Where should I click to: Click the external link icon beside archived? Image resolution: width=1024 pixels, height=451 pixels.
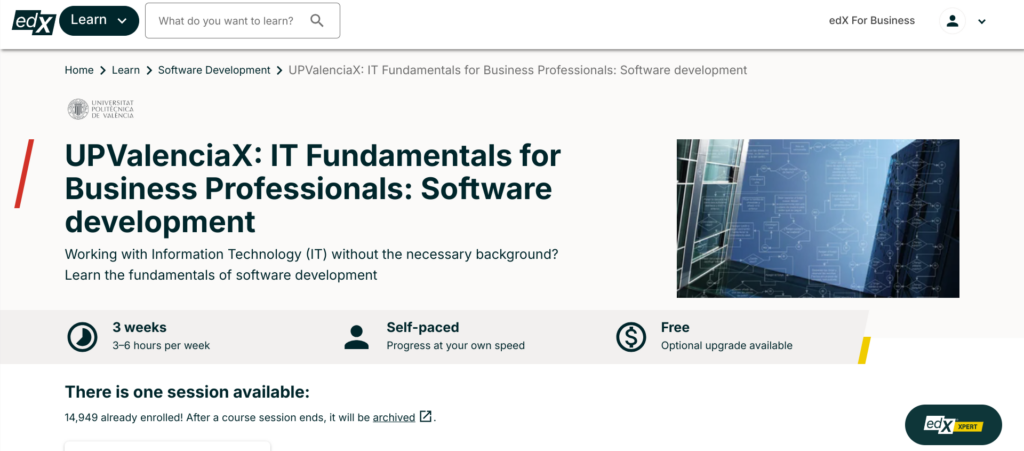426,417
